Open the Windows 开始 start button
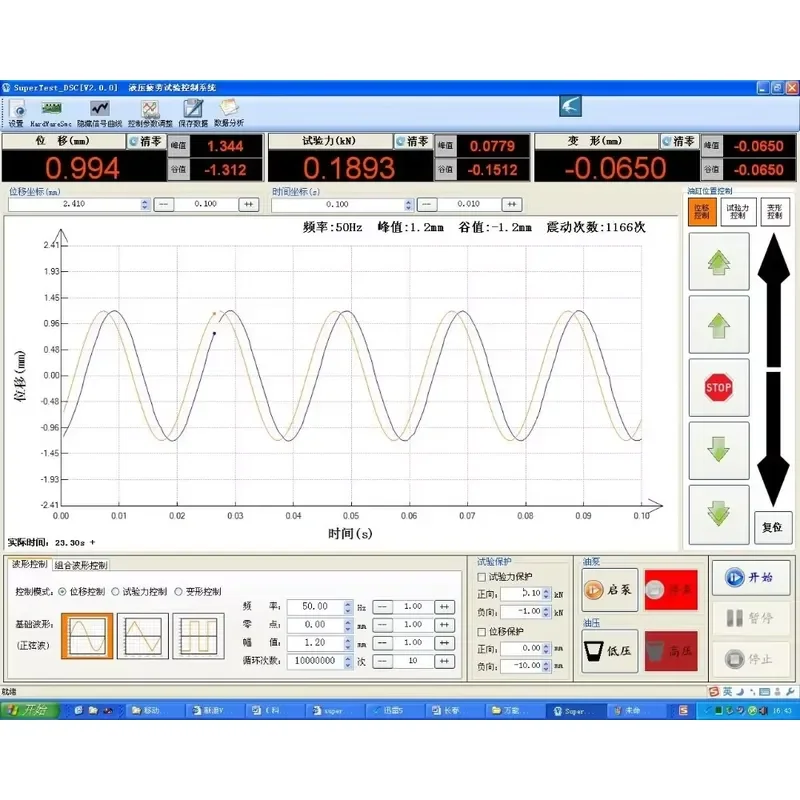 [30, 710]
